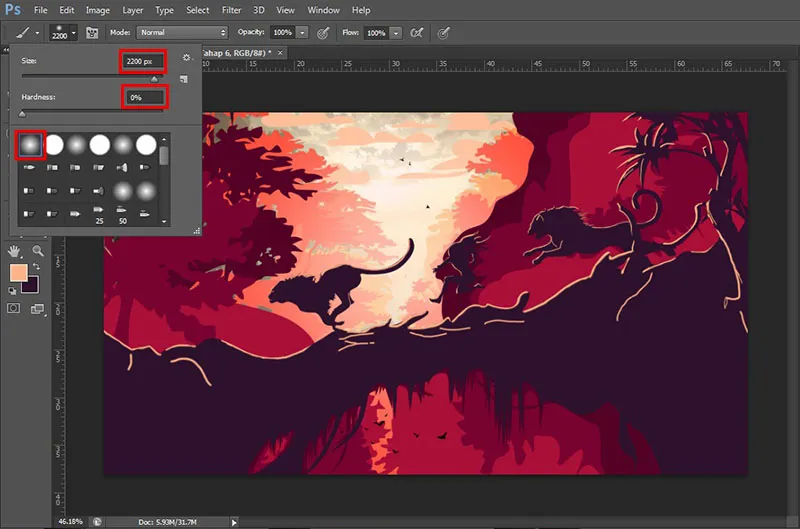Close the Tahap 6 document tab
The image size is (800, 529).
[x=280, y=52]
